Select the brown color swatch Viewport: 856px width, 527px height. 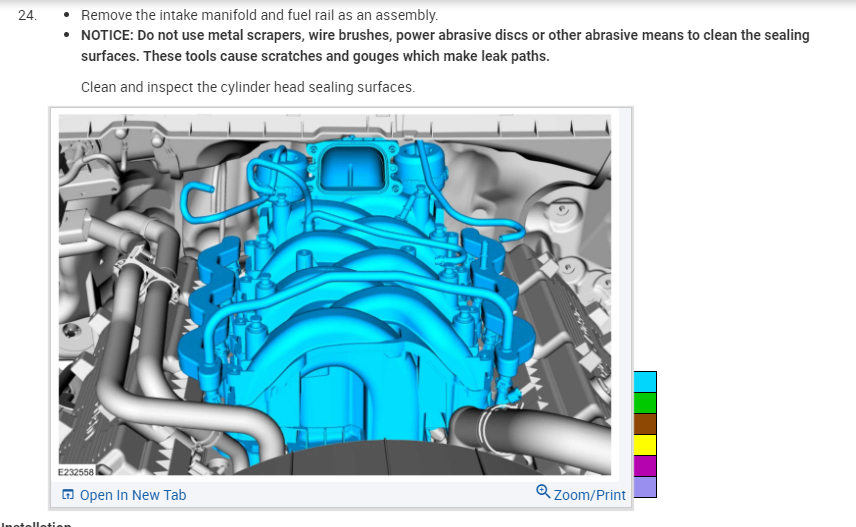645,424
